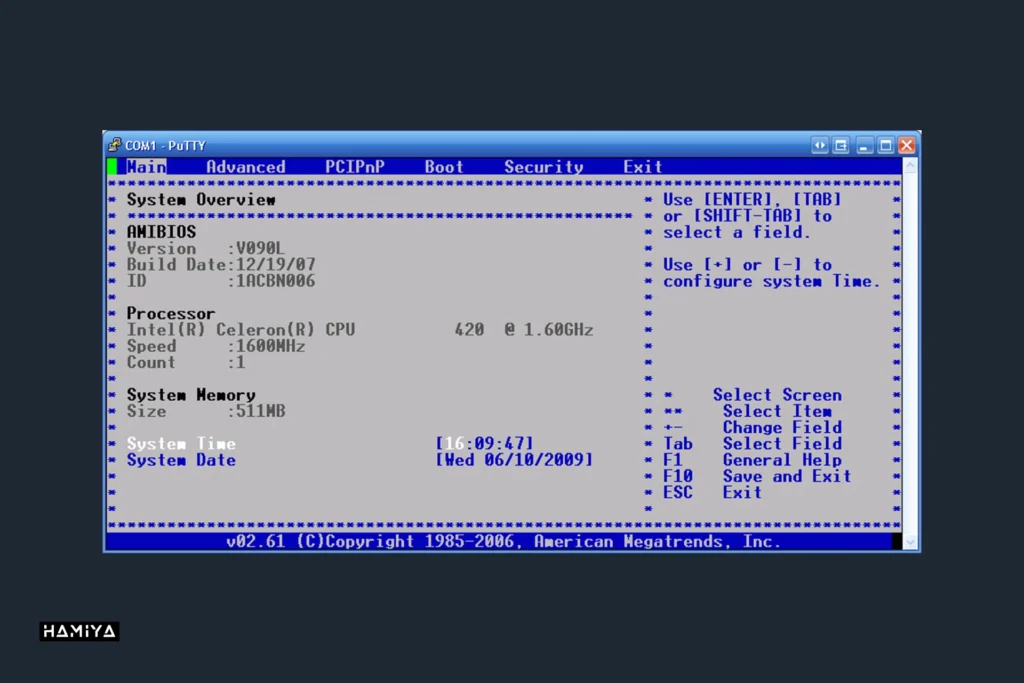Click the title bar button left of minimize
Viewport: 1024px width, 683px height.
(x=841, y=145)
